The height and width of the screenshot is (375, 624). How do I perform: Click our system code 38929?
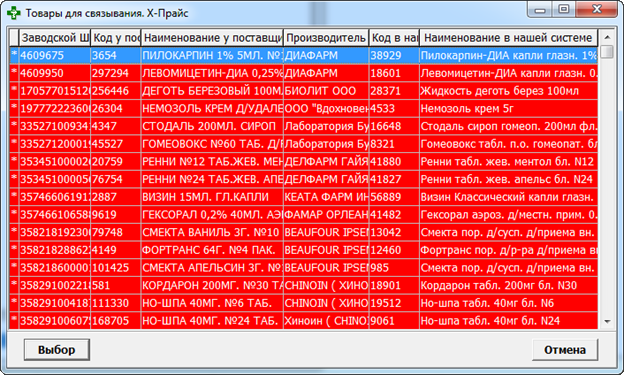[394, 55]
